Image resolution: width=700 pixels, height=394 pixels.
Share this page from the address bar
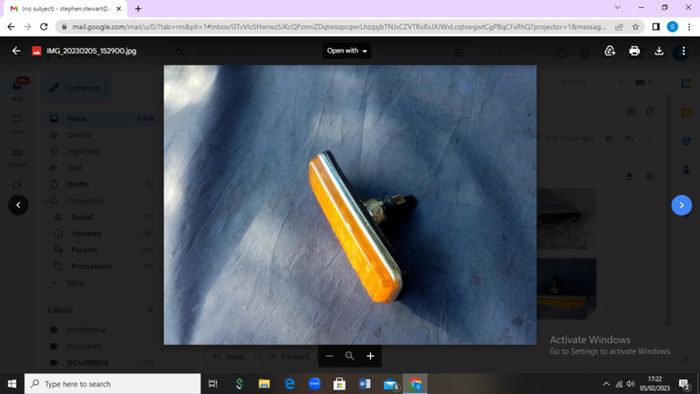point(619,27)
